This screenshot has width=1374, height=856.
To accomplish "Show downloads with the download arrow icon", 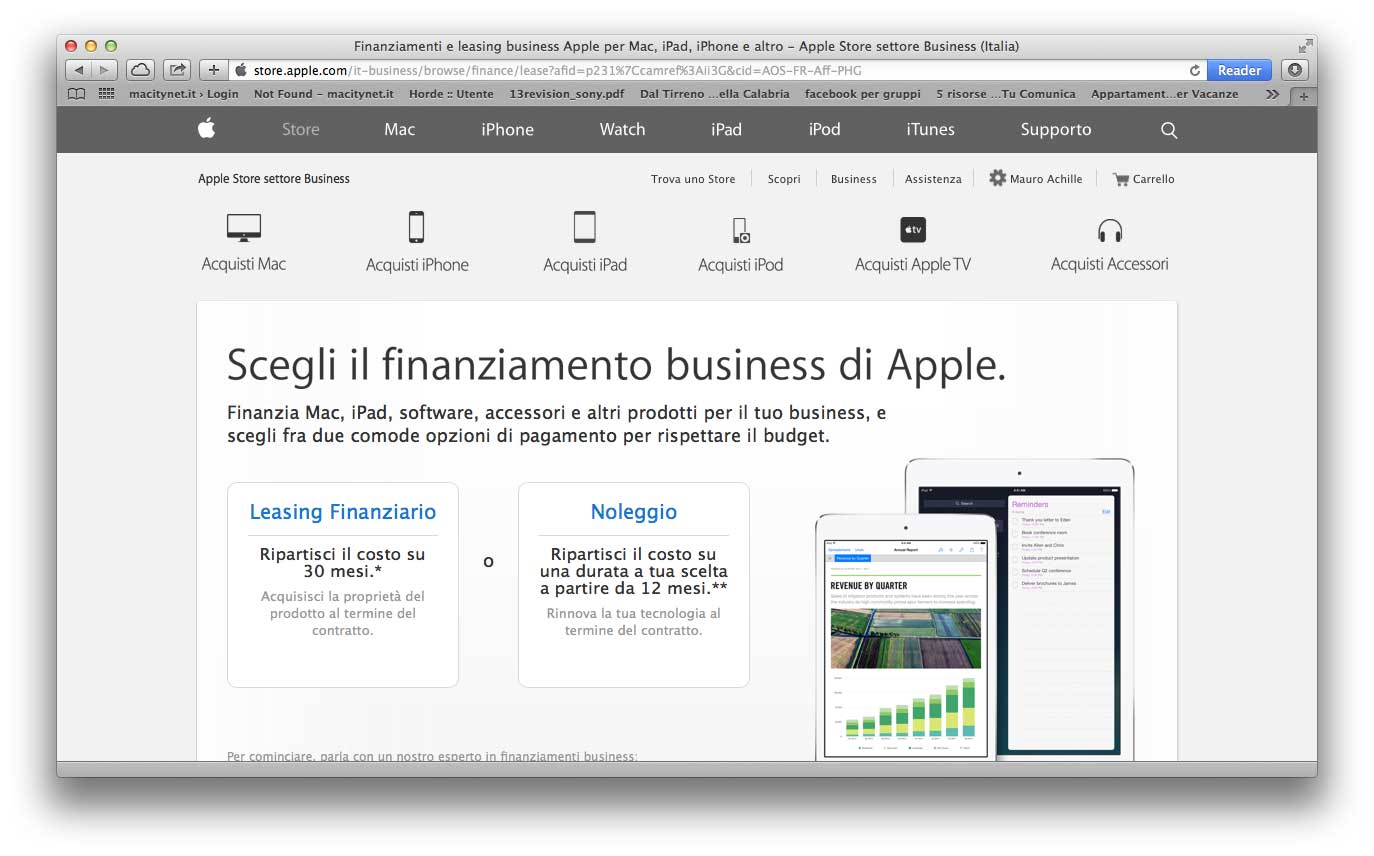I will 1294,70.
